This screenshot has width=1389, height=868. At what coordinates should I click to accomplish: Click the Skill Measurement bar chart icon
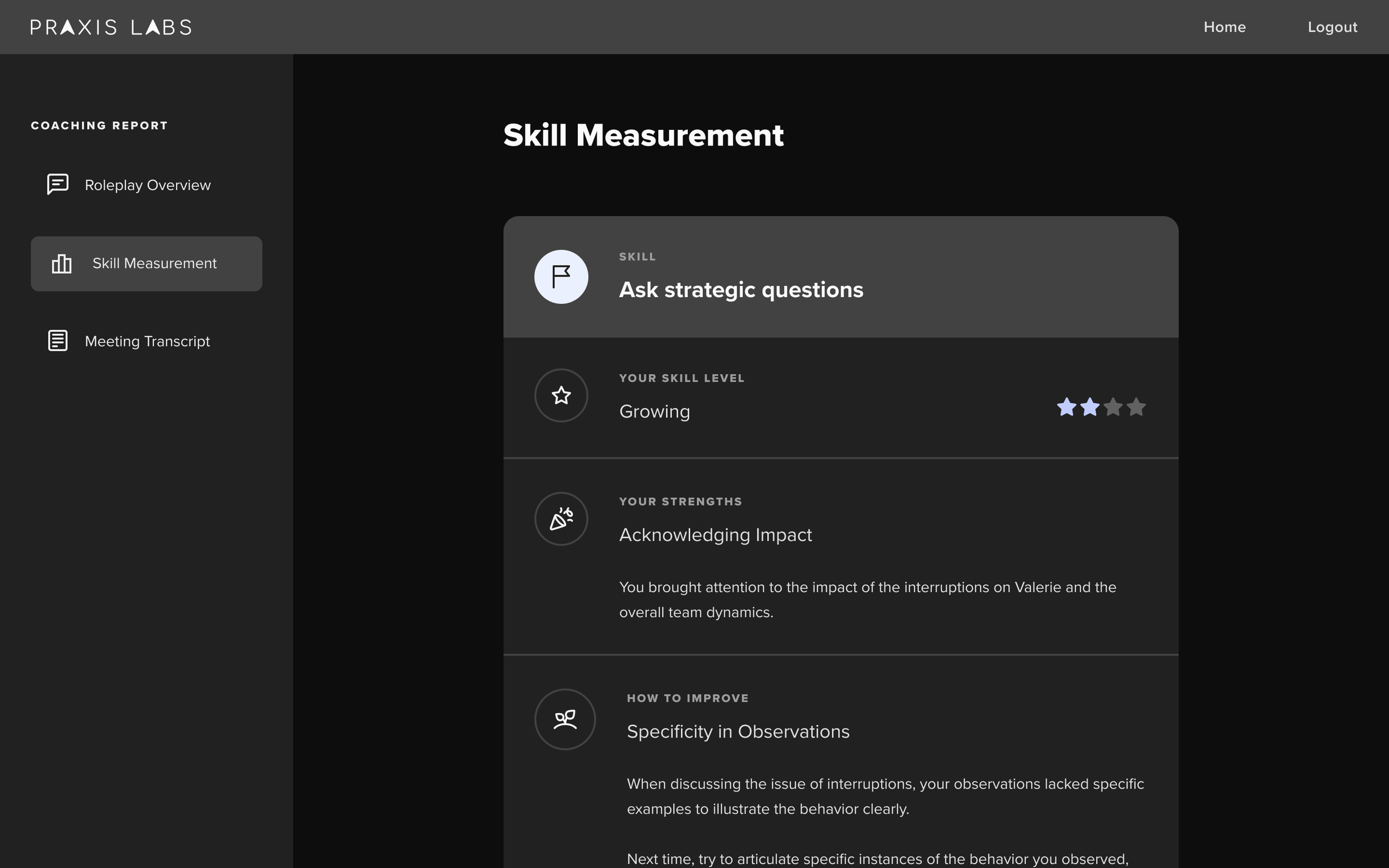pos(62,263)
